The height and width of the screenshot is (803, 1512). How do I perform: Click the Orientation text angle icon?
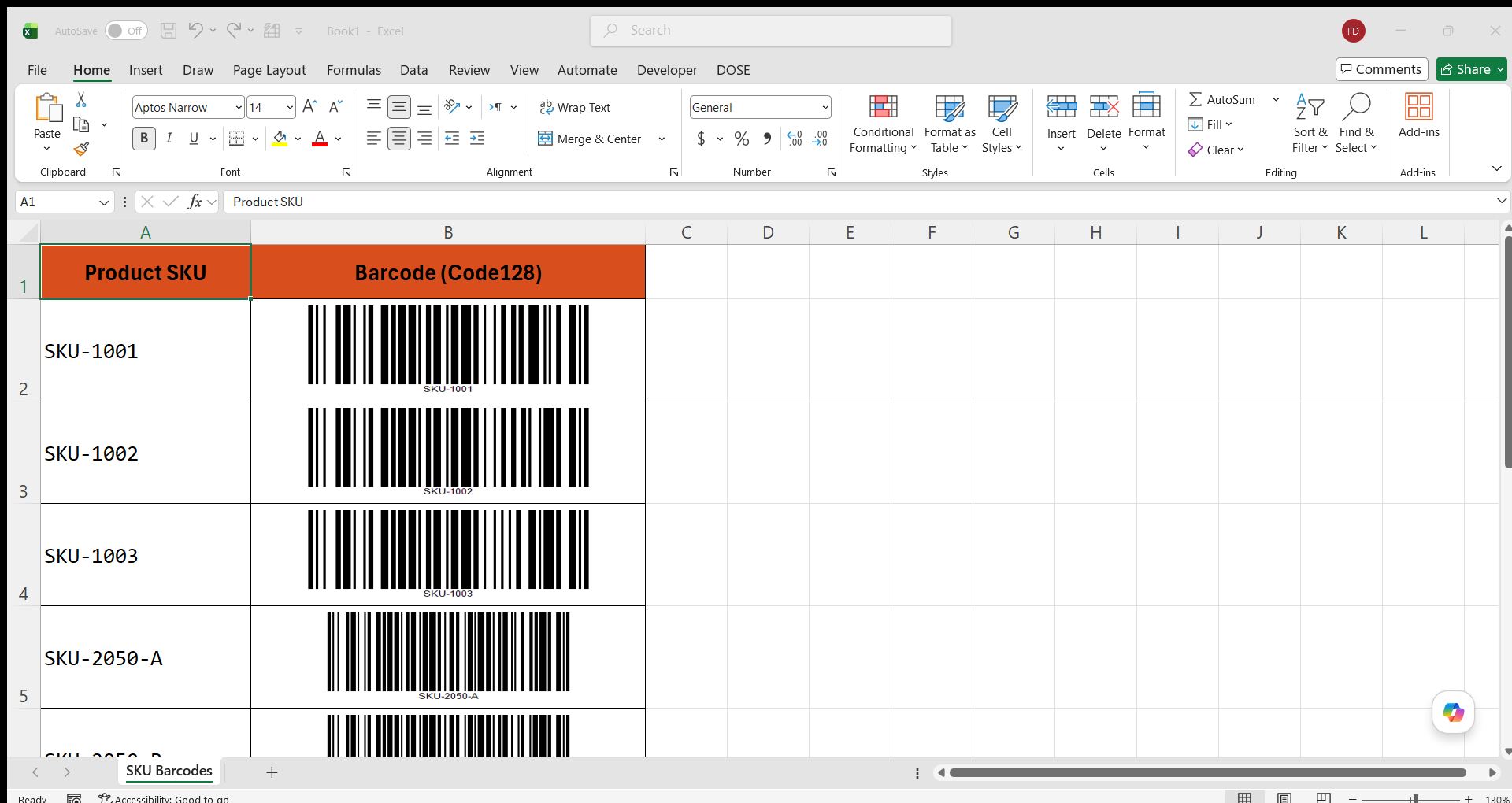coord(452,106)
